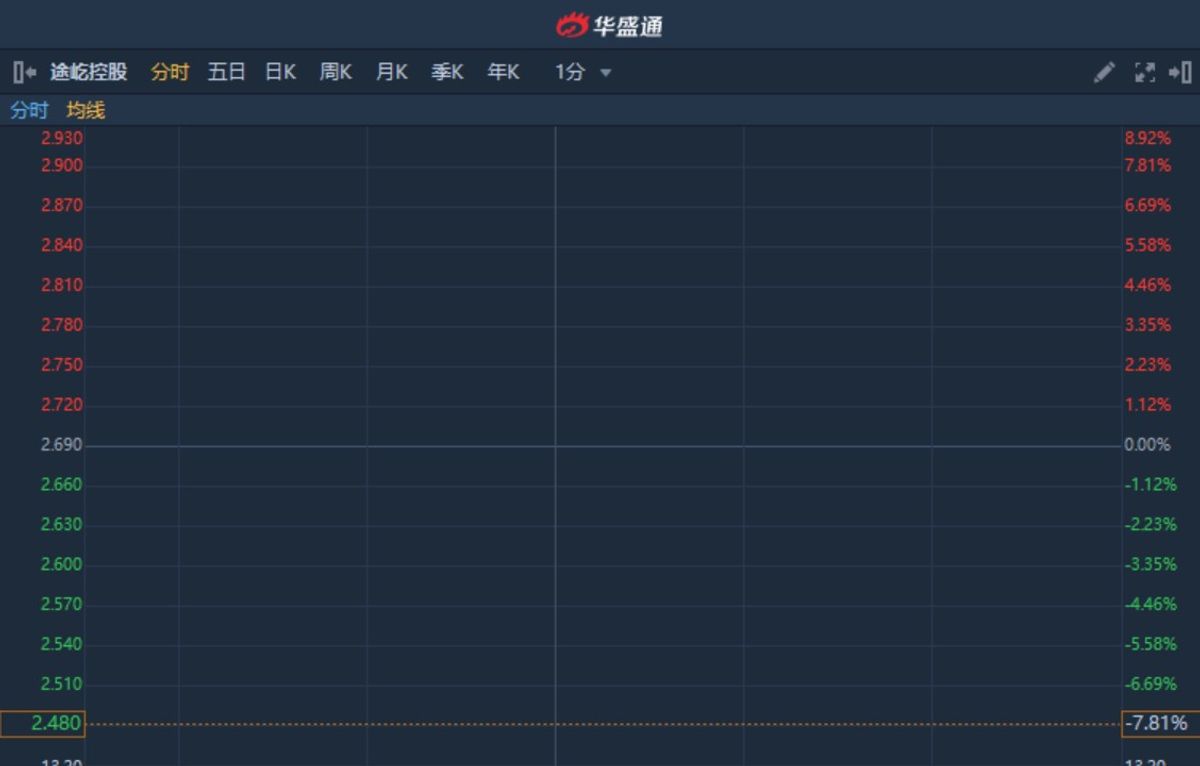Click the 2.630 price axis label

point(62,525)
